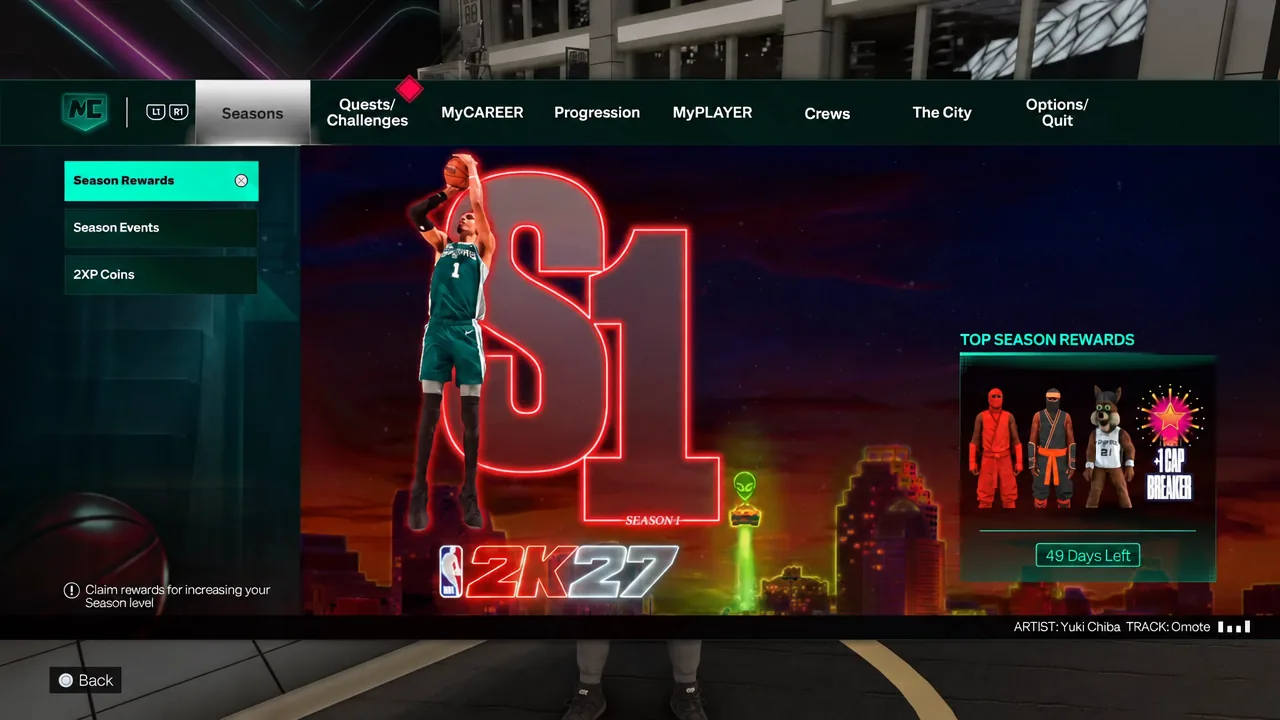Open the Options/Quit tab

[x=1057, y=112]
